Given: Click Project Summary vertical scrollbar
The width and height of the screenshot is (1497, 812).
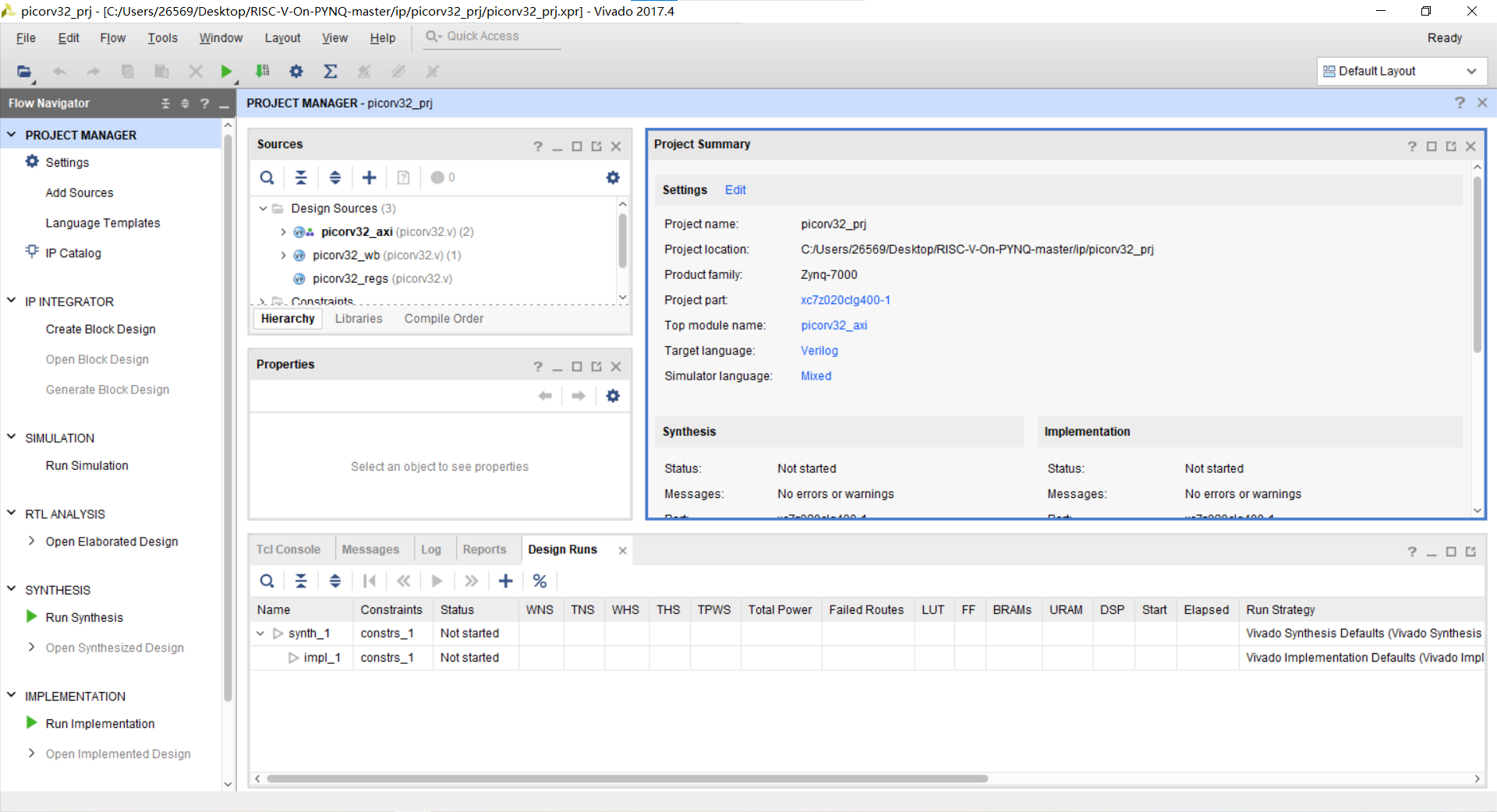Looking at the screenshot, I should coord(1477,265).
